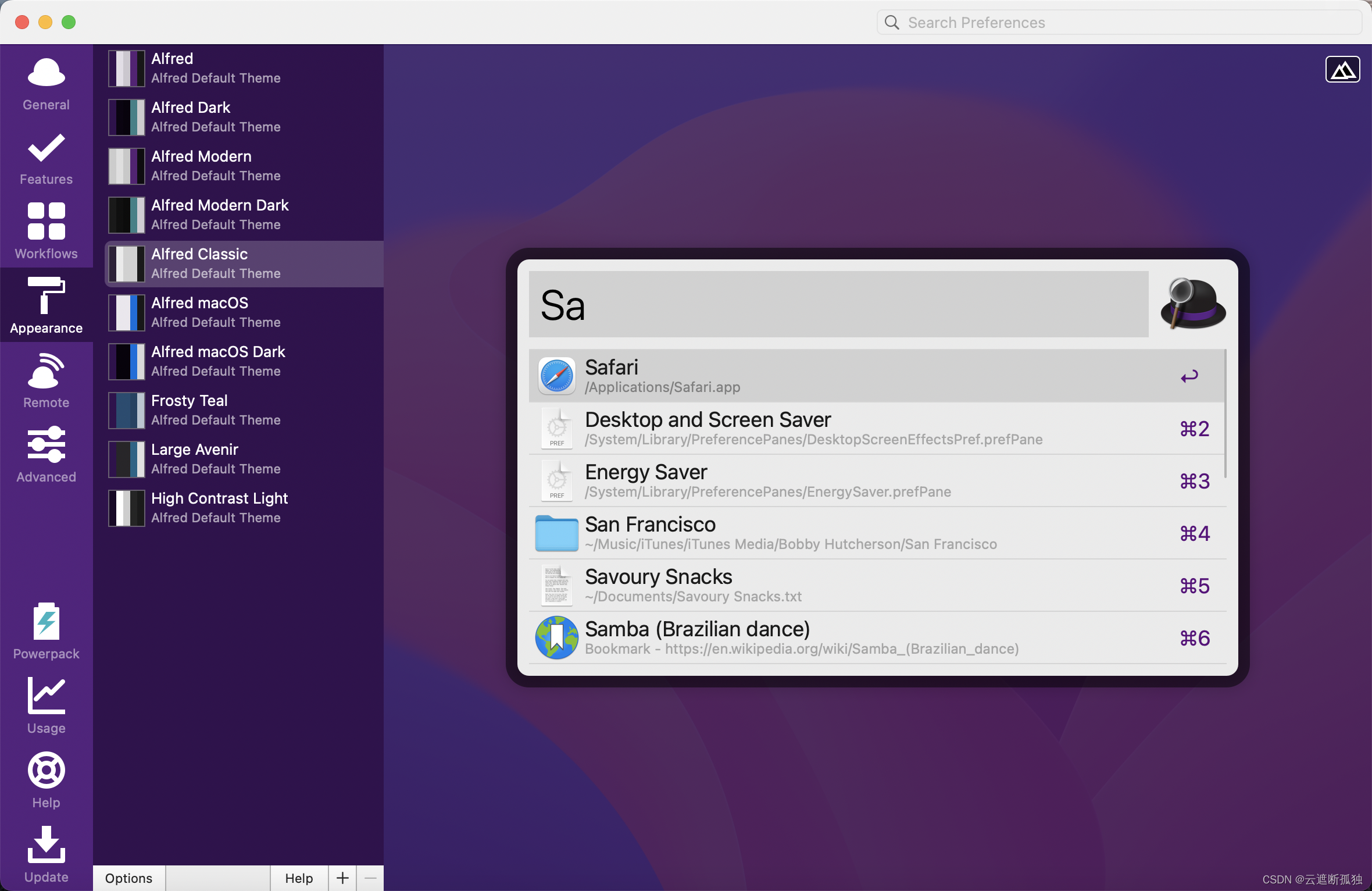Select the Alfred Modern Dark theme
This screenshot has height=891, width=1372.
(244, 215)
